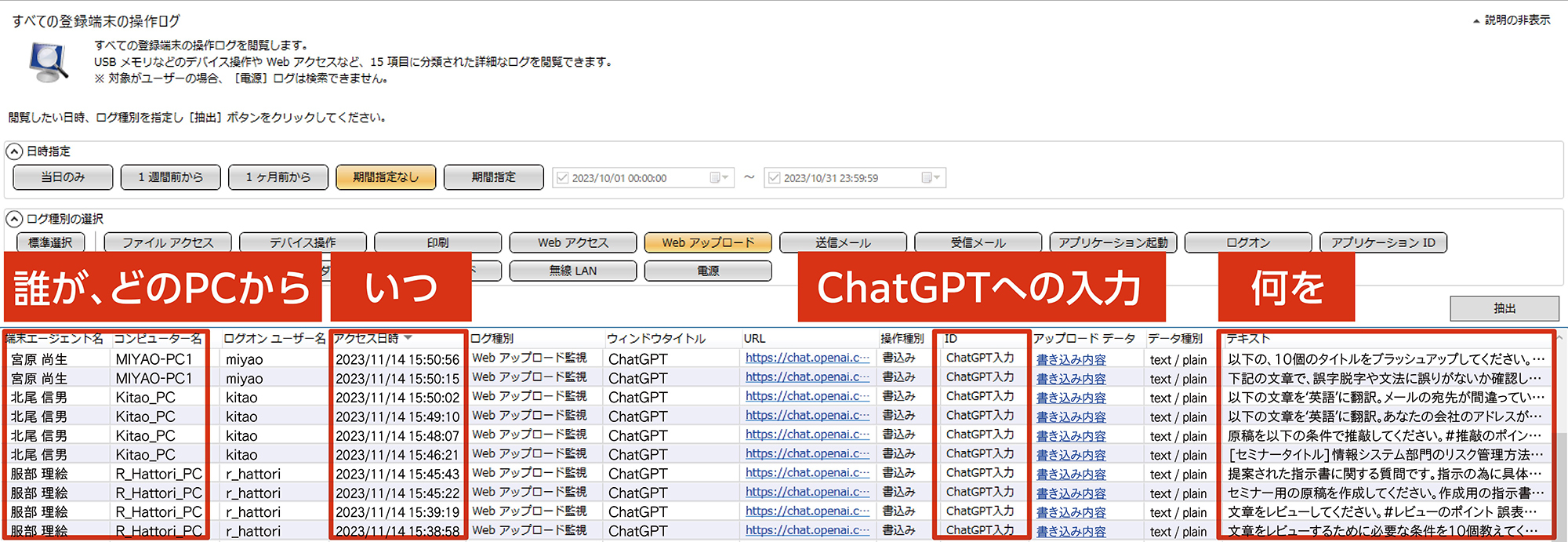Select the 期間指定なし period option
1568x542 pixels.
coord(385,177)
